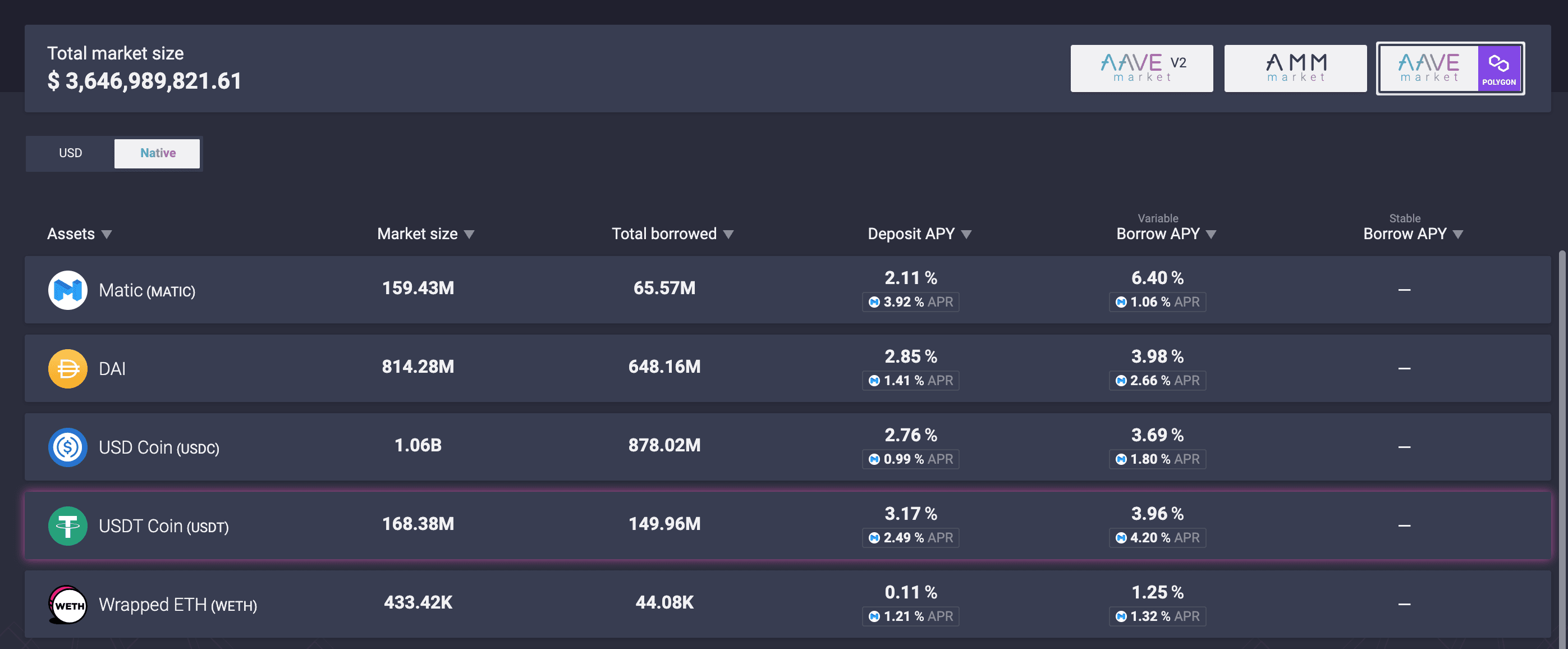Click total market size value $ 3,646,989,821.61
This screenshot has height=649, width=1568.
[144, 81]
